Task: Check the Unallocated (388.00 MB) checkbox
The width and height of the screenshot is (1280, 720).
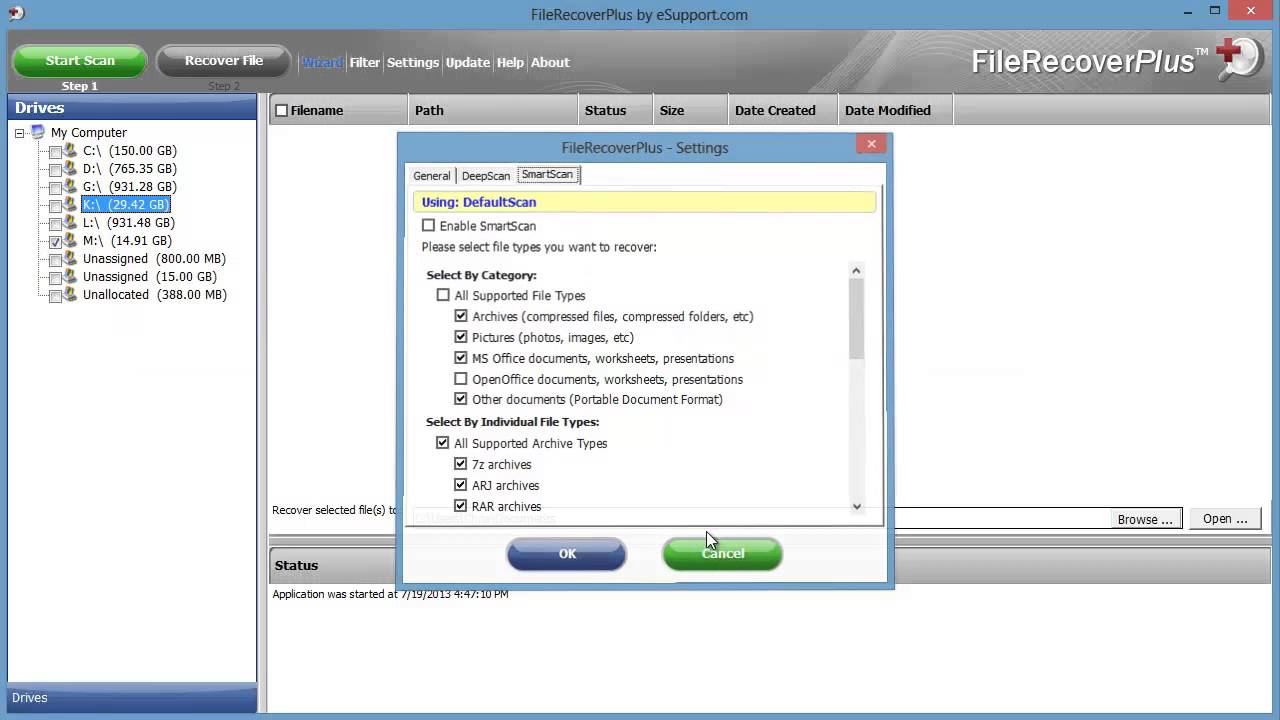Action: tap(55, 295)
